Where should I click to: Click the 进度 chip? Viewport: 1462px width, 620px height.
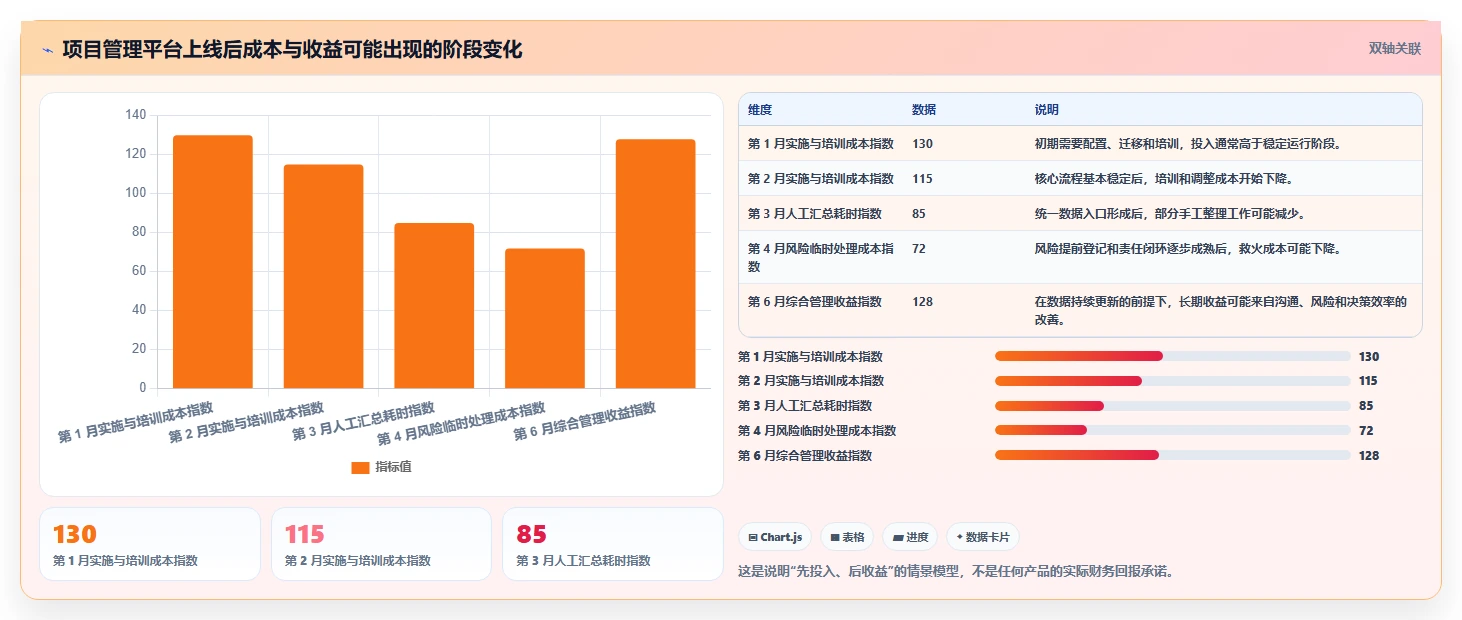pos(910,537)
